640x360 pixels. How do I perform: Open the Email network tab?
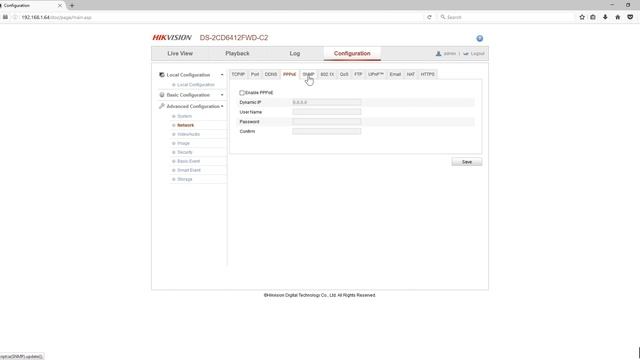[395, 74]
